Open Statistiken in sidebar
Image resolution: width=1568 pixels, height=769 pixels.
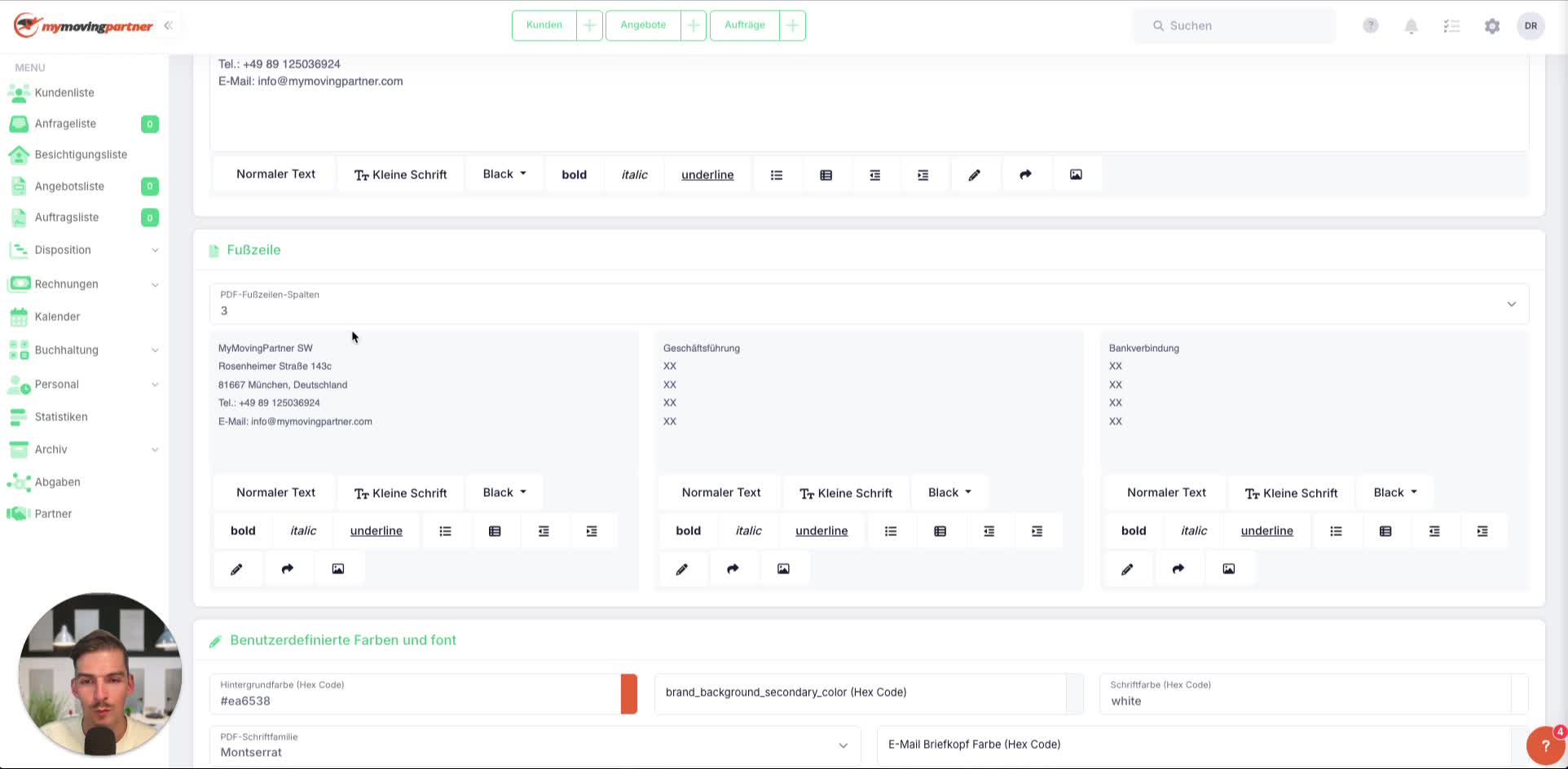[61, 417]
